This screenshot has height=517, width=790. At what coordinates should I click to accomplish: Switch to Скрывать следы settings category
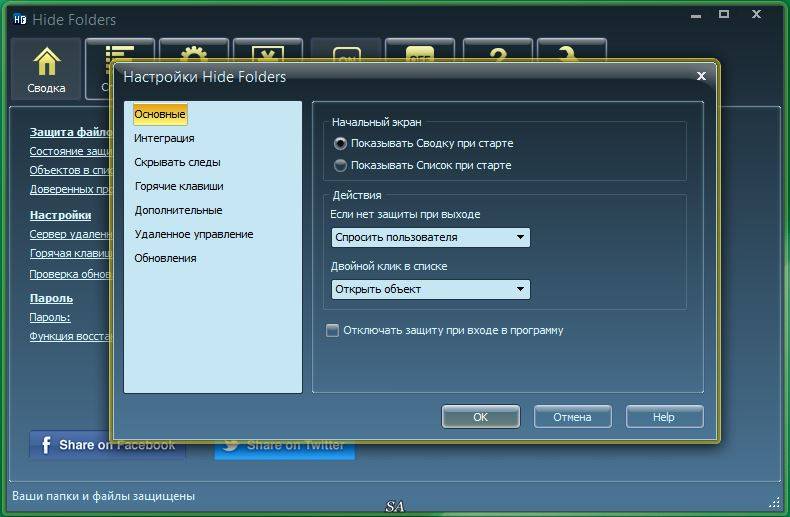tap(177, 162)
